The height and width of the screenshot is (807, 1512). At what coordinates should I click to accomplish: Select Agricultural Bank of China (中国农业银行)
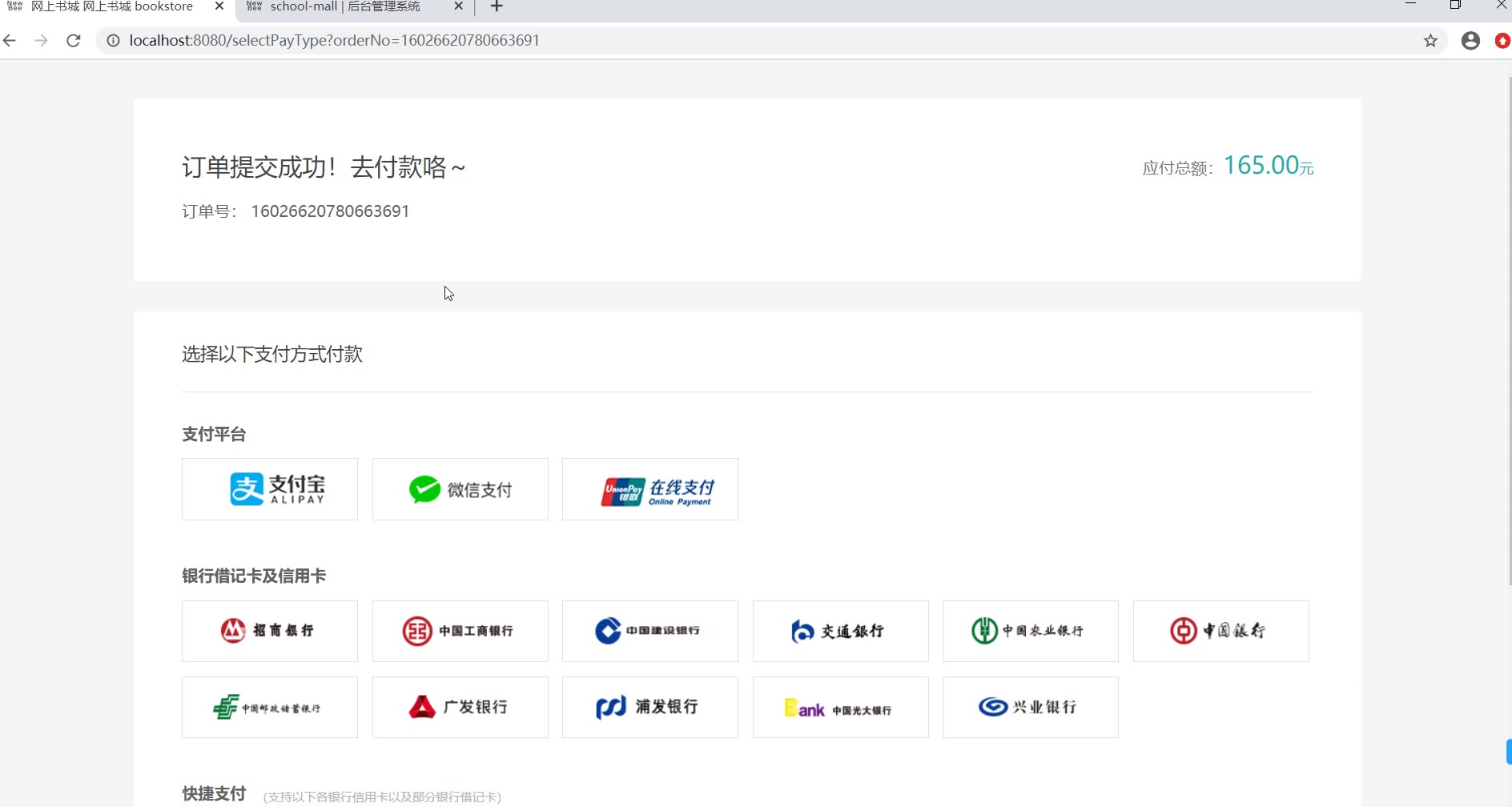click(x=1031, y=631)
